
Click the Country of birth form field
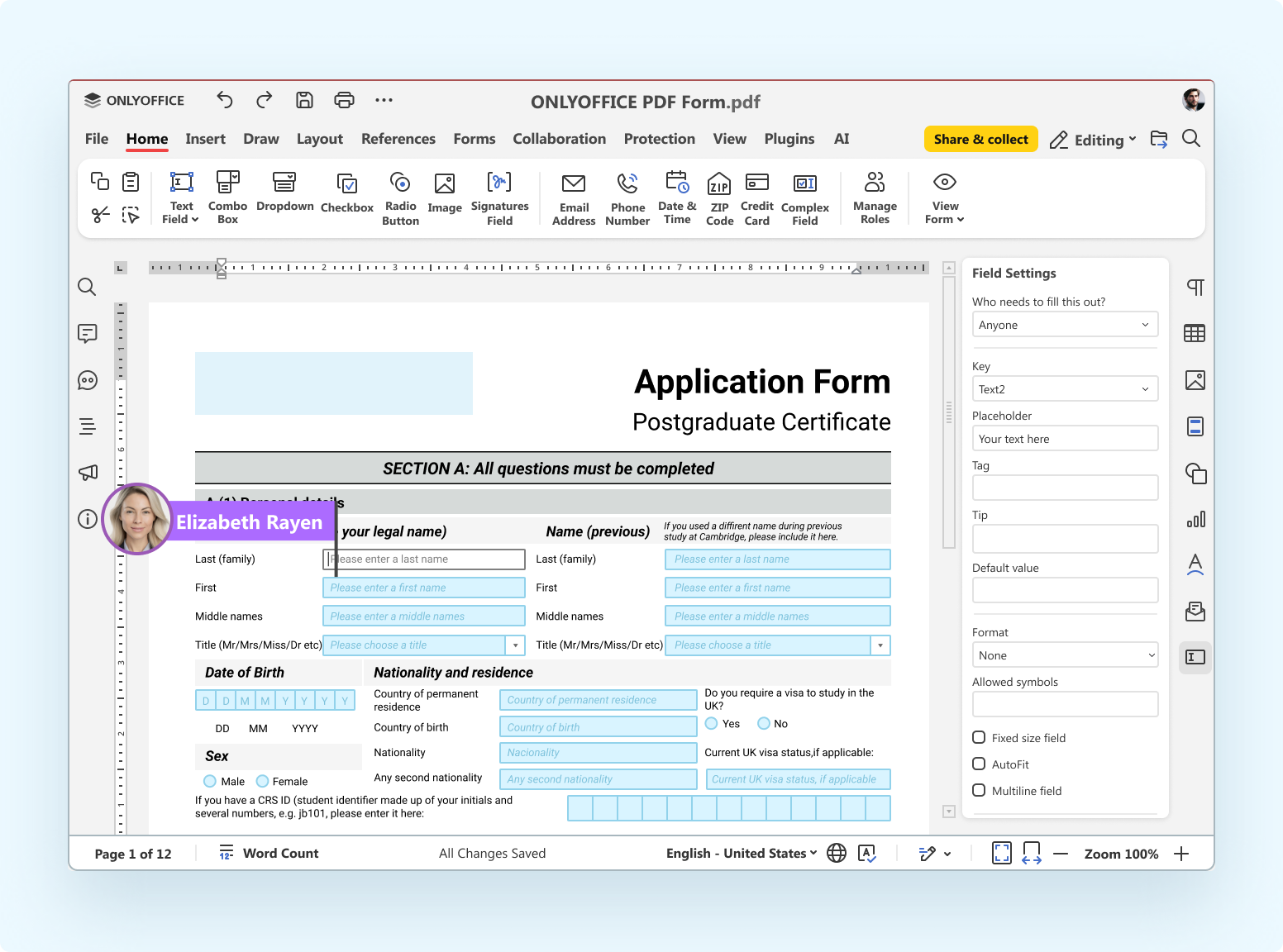click(598, 727)
